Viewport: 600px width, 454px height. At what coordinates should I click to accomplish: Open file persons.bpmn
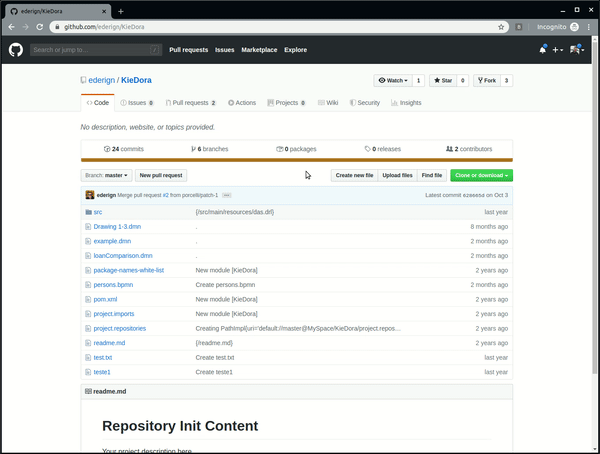click(113, 285)
